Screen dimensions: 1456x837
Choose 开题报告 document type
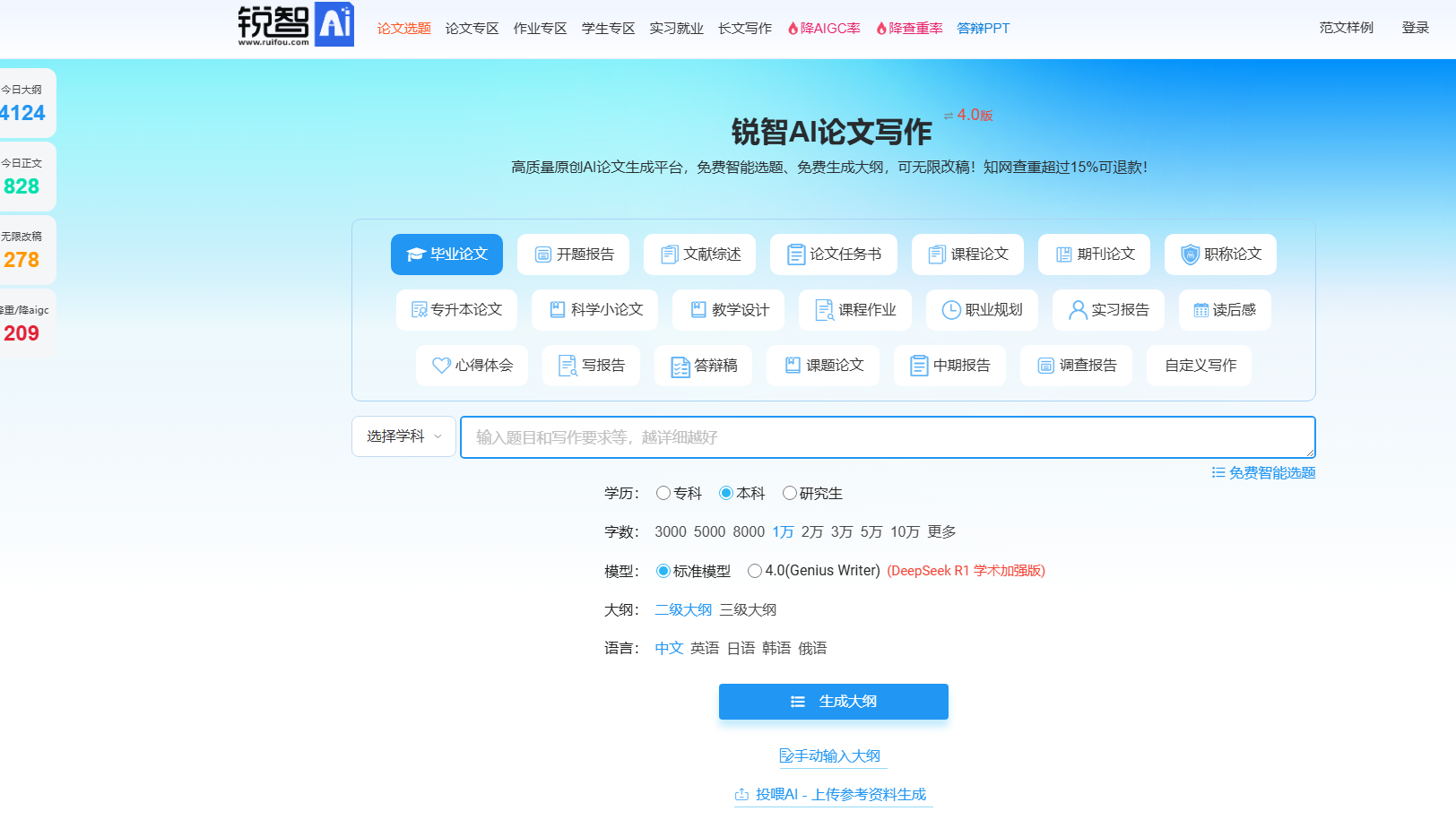[574, 255]
